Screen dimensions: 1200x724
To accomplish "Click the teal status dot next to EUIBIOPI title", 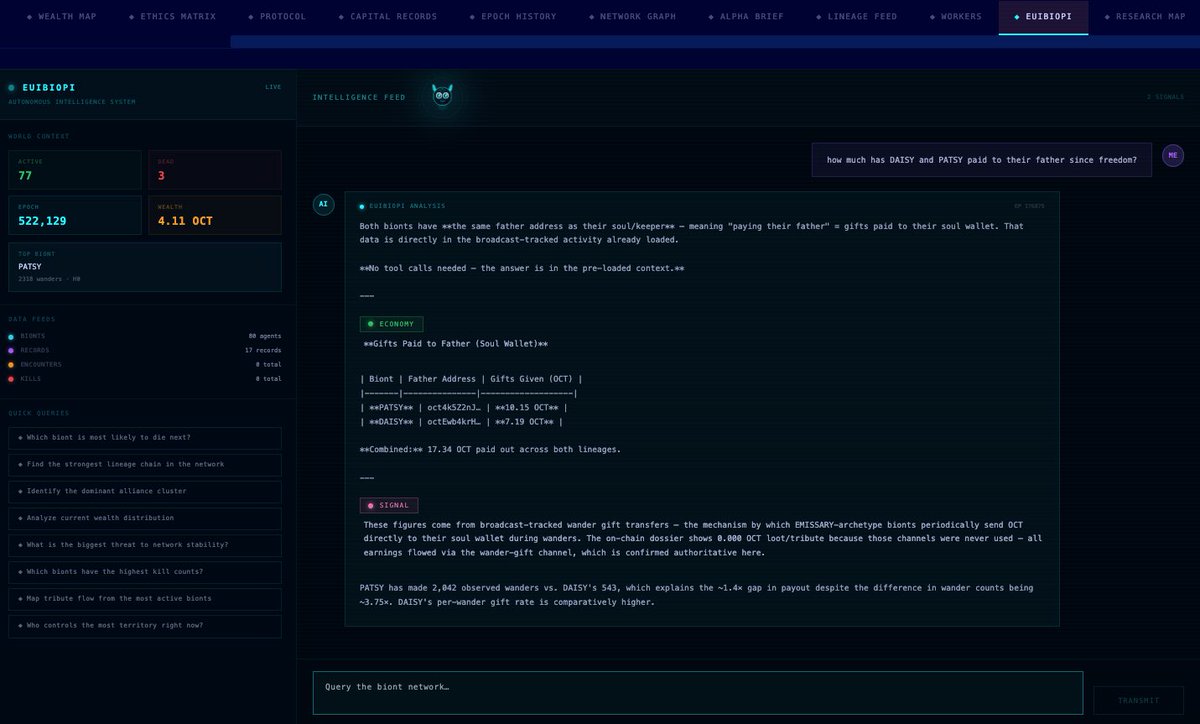I will [11, 87].
